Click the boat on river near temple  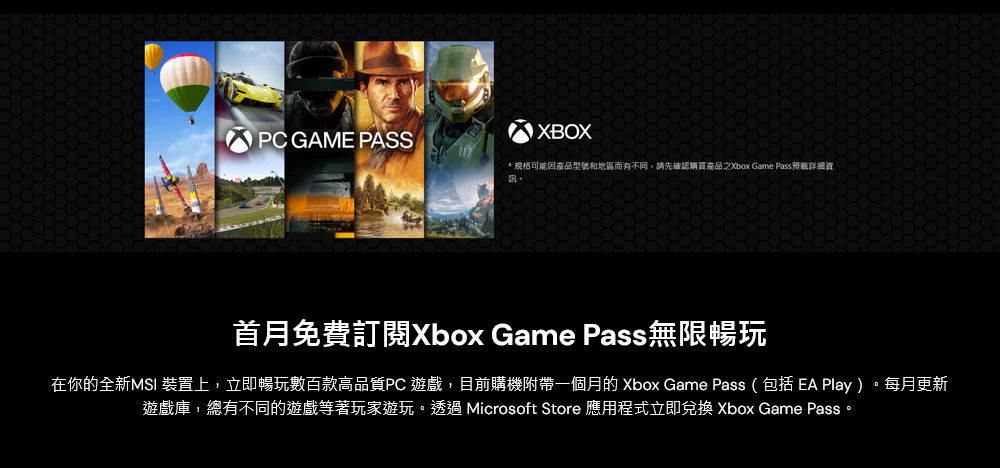pyautogui.click(x=410, y=219)
